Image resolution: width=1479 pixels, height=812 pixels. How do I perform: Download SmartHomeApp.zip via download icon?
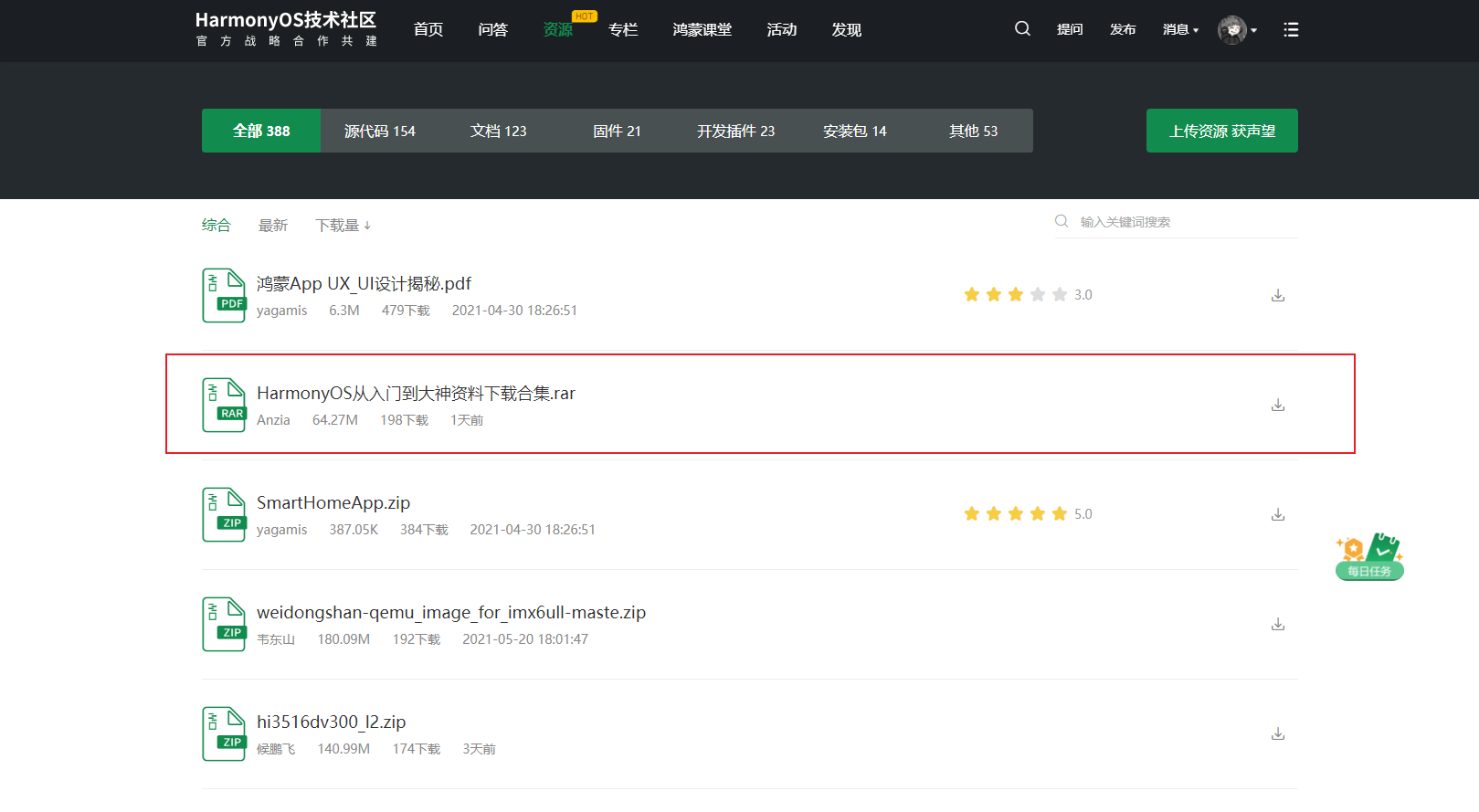[1278, 514]
